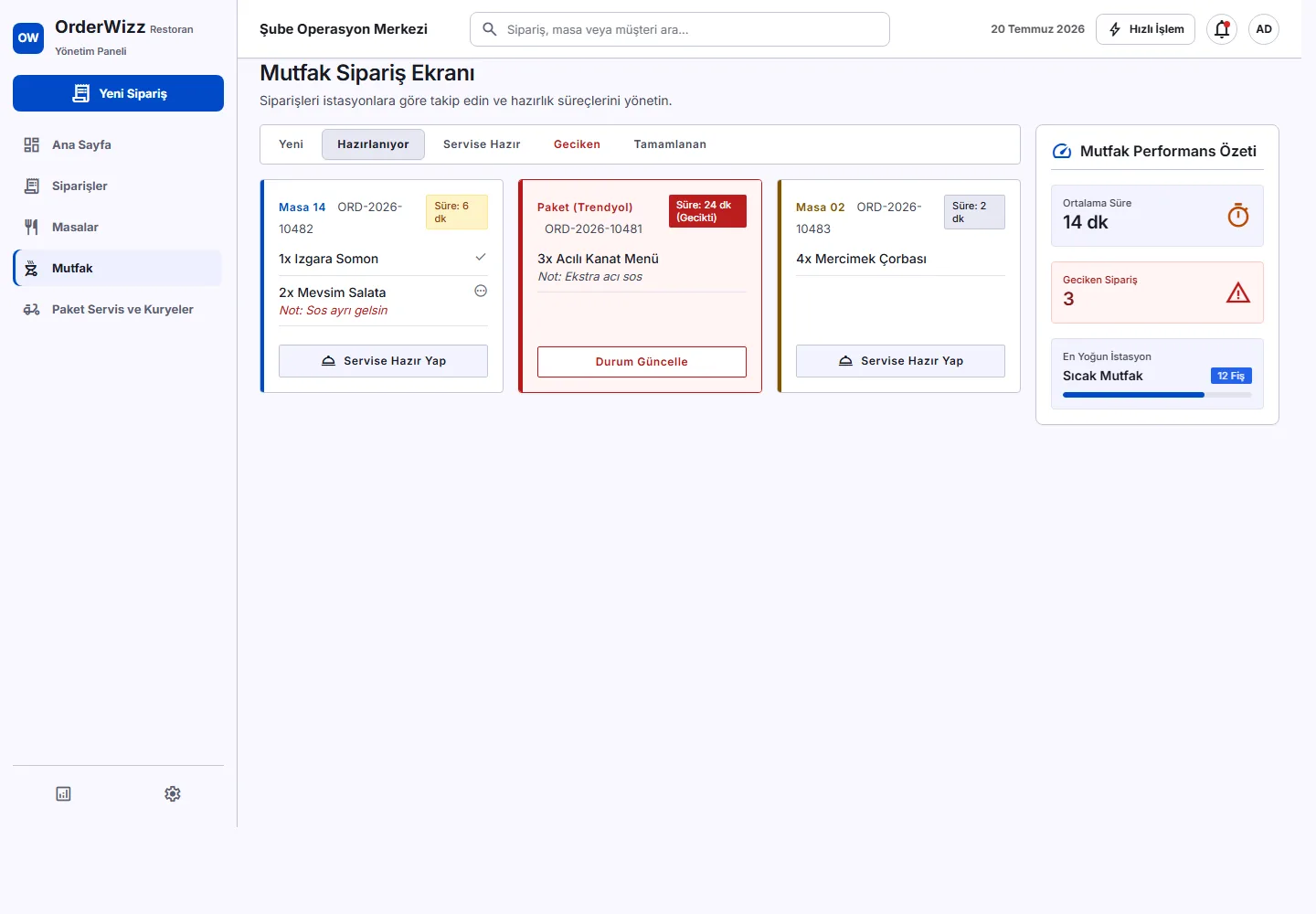Click the Hızlı İşlem button

(x=1145, y=29)
